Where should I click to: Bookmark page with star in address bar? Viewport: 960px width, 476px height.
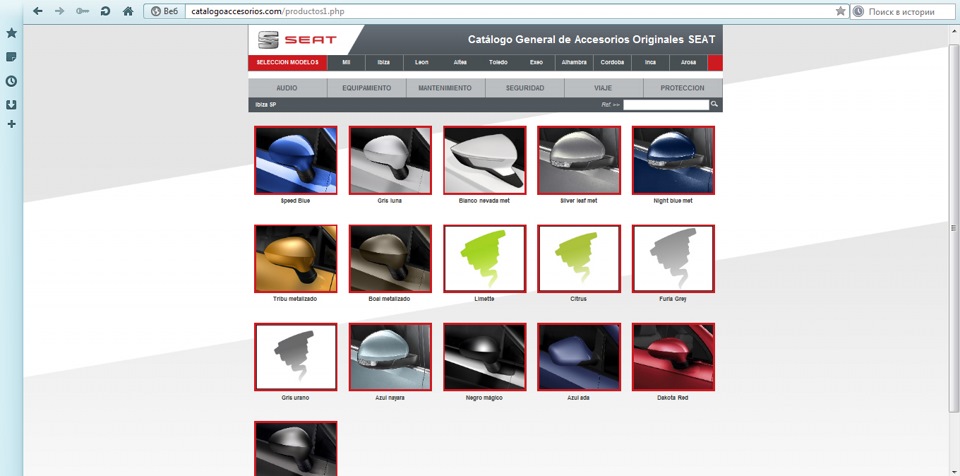tap(841, 11)
